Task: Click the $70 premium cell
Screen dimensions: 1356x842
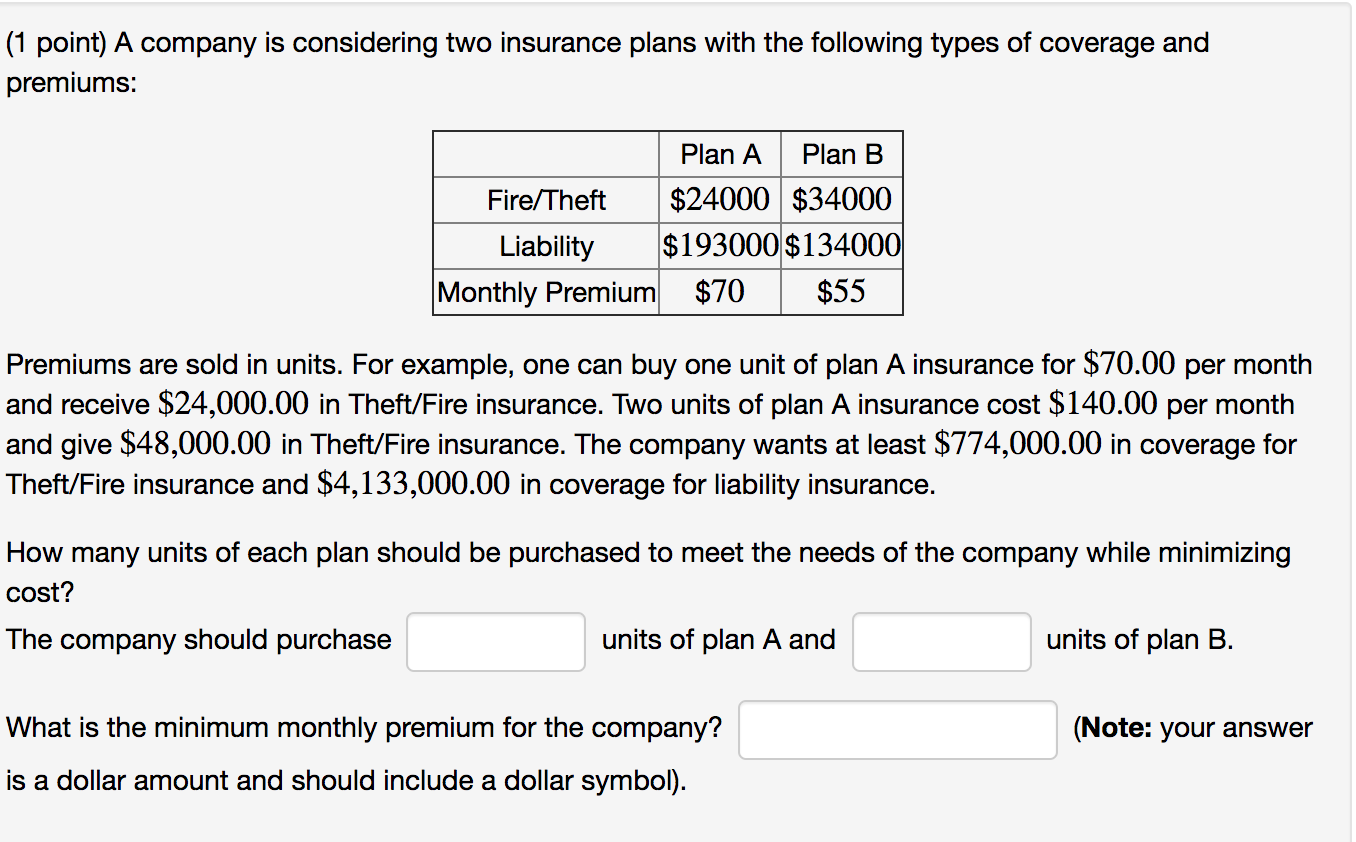Action: tap(720, 292)
